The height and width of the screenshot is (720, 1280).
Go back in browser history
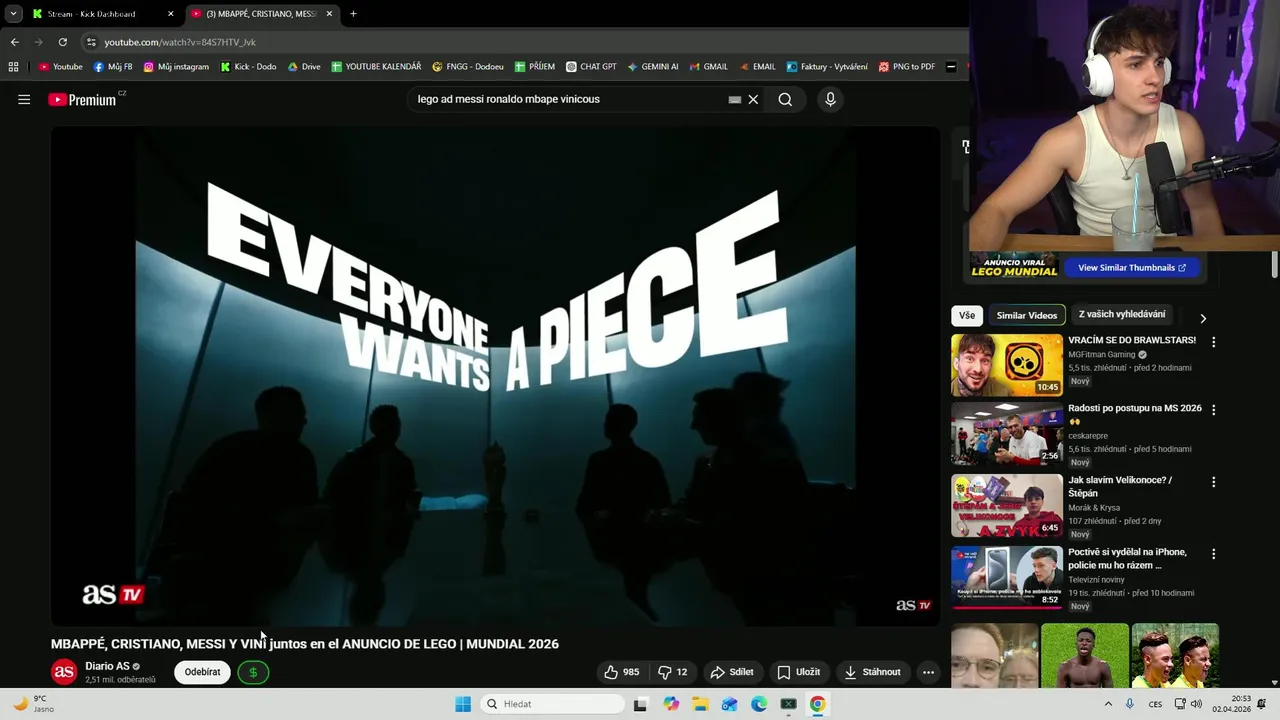pyautogui.click(x=14, y=42)
